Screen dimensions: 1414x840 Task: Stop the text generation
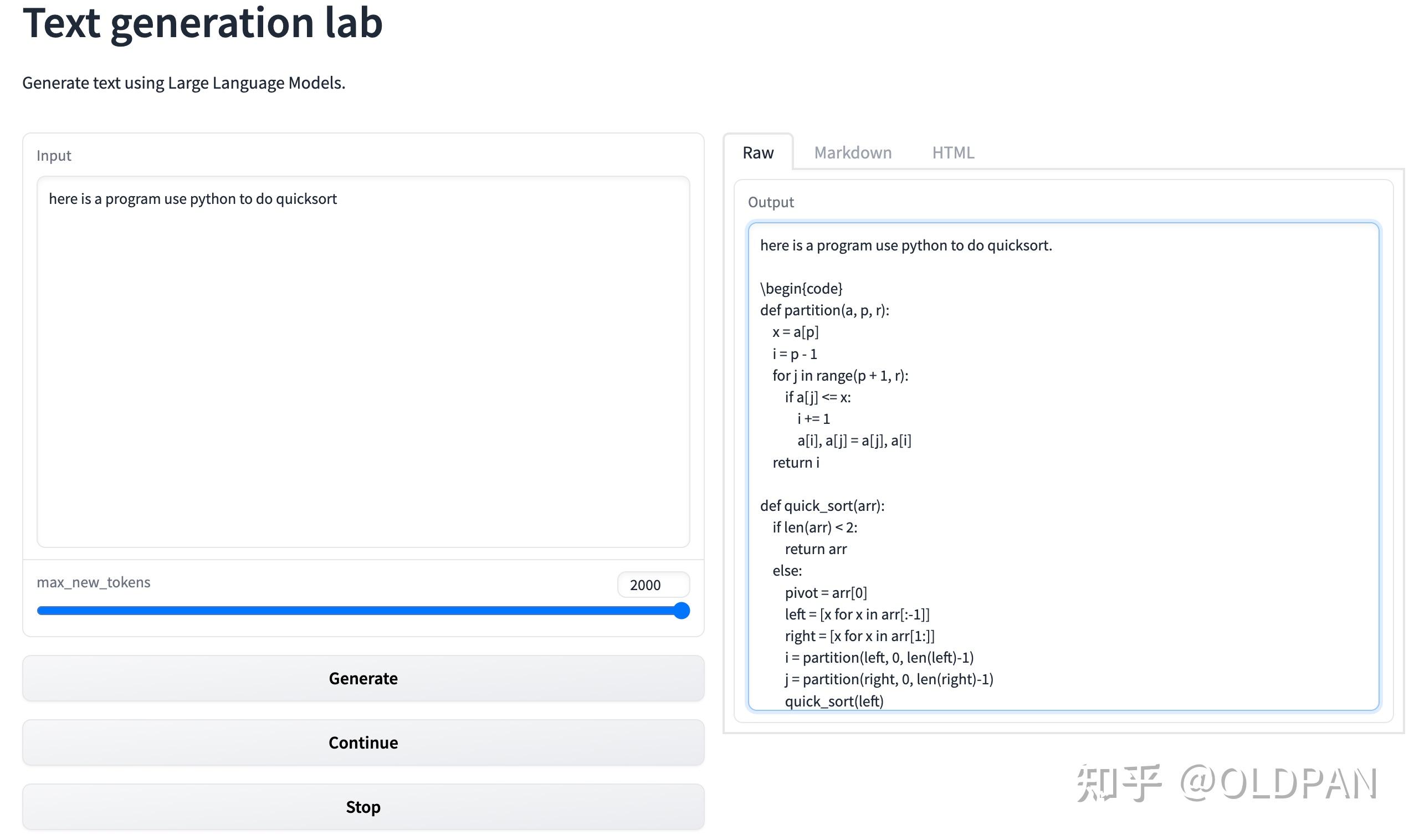363,807
